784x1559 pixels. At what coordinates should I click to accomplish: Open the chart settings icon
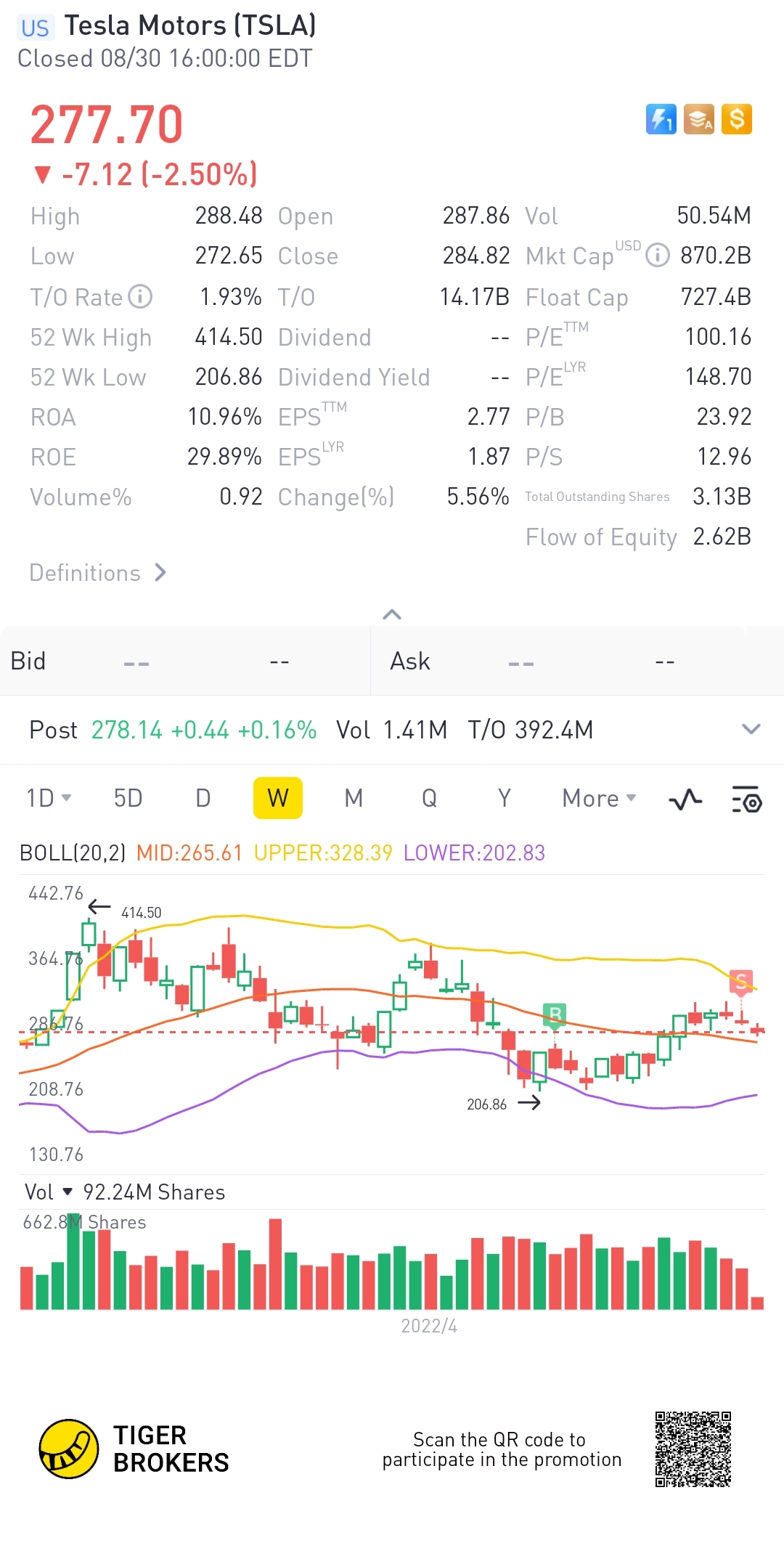click(x=746, y=799)
